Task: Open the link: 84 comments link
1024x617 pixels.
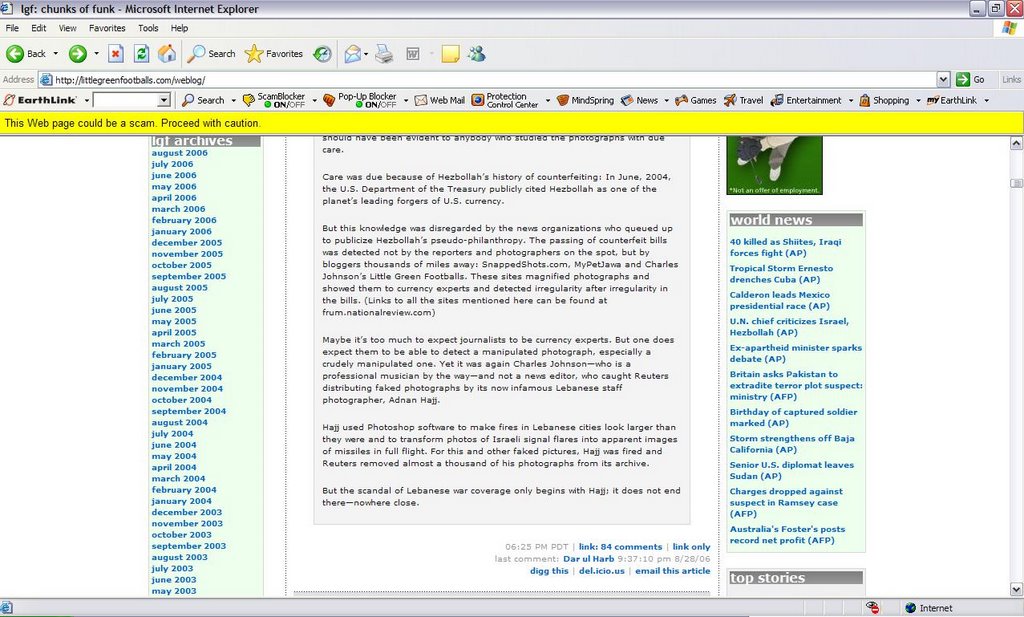Action: (620, 547)
